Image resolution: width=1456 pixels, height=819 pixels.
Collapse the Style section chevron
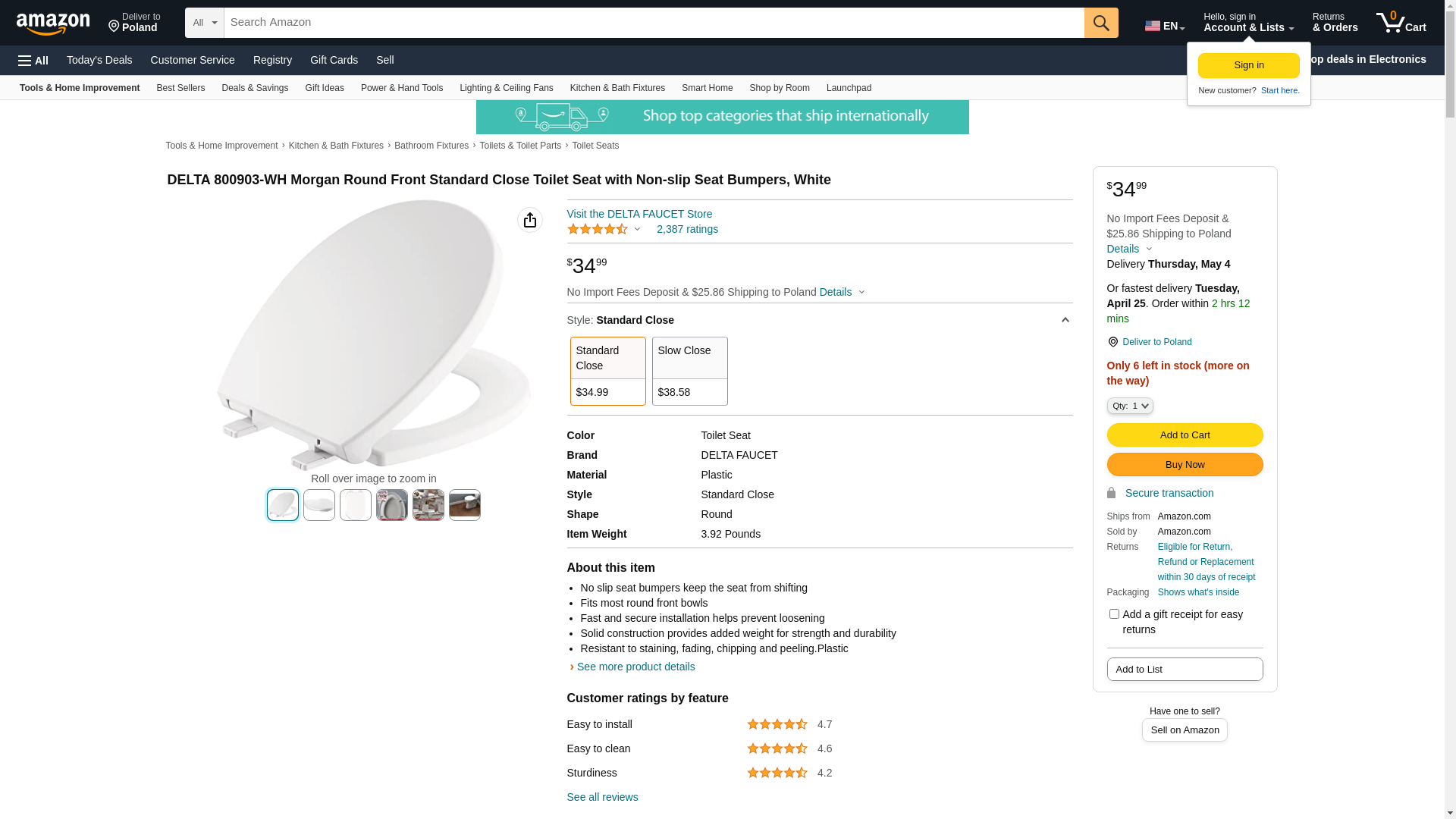[x=1065, y=320]
